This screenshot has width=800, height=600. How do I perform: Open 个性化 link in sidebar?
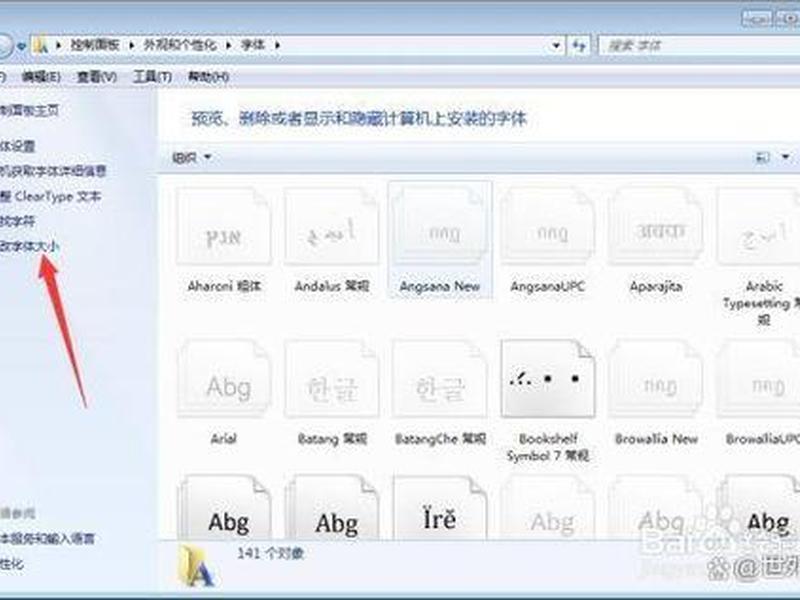pyautogui.click(x=12, y=564)
